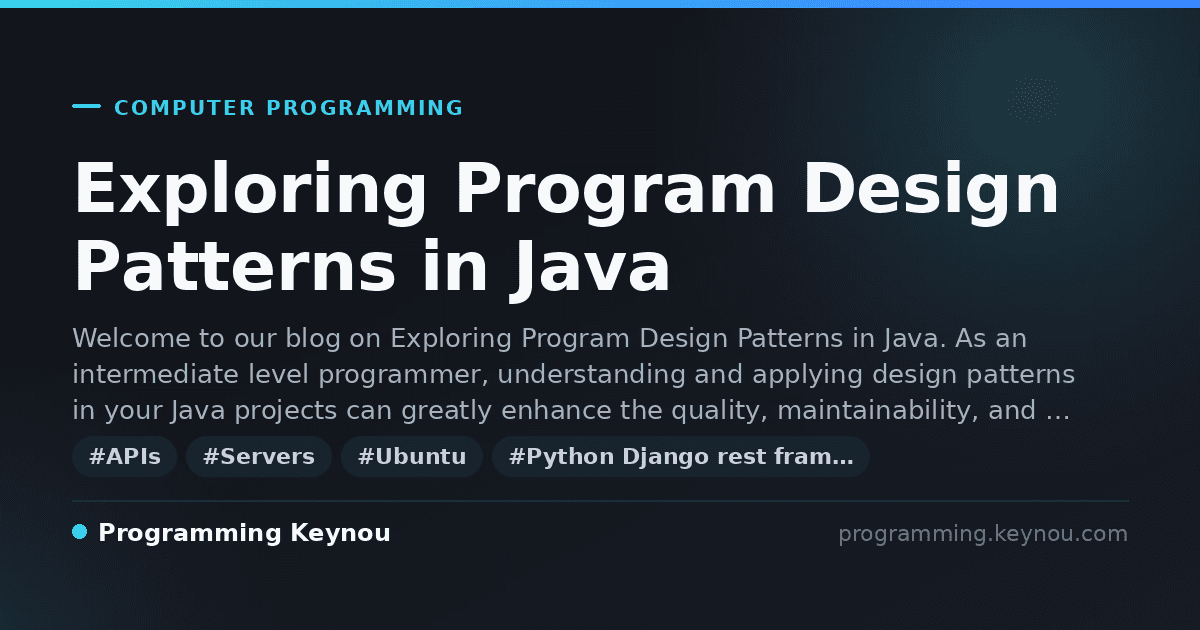The image size is (1200, 630).
Task: Click the COMPUTER PROGRAMMING category label
Action: 288,108
